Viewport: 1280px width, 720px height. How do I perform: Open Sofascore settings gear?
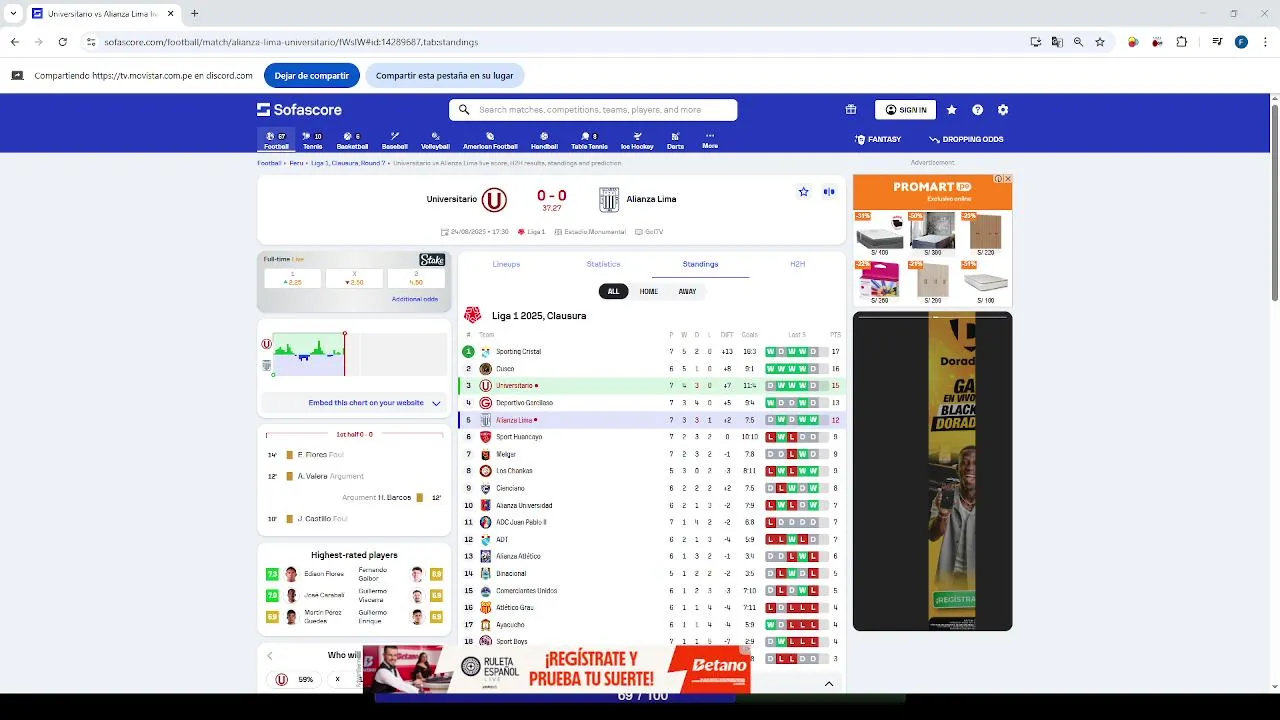click(x=1003, y=110)
